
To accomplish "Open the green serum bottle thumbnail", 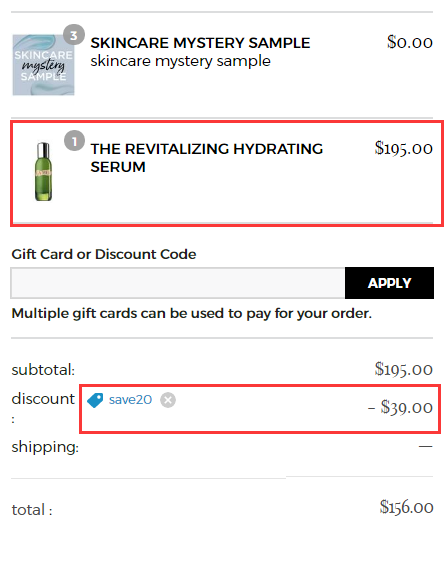I will coord(43,171).
